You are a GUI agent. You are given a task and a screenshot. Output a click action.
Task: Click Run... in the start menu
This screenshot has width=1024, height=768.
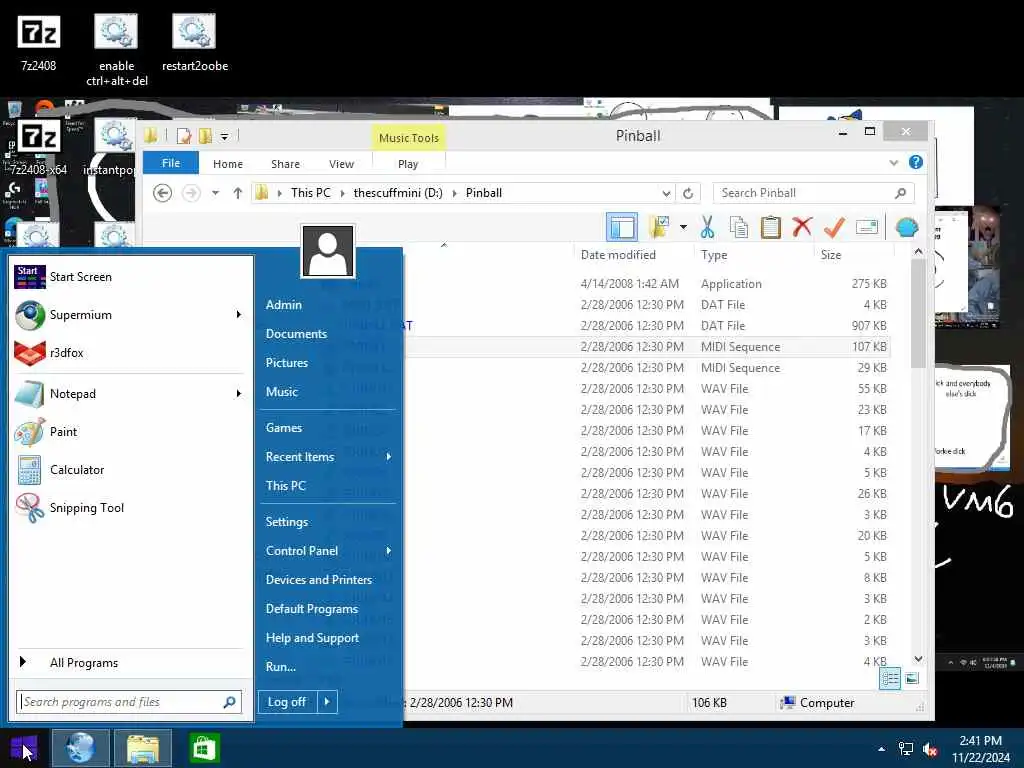click(x=281, y=667)
